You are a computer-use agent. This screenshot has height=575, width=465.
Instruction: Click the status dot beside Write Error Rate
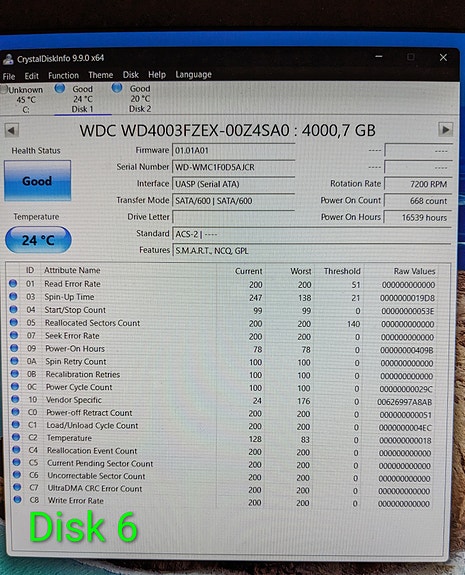pos(17,499)
